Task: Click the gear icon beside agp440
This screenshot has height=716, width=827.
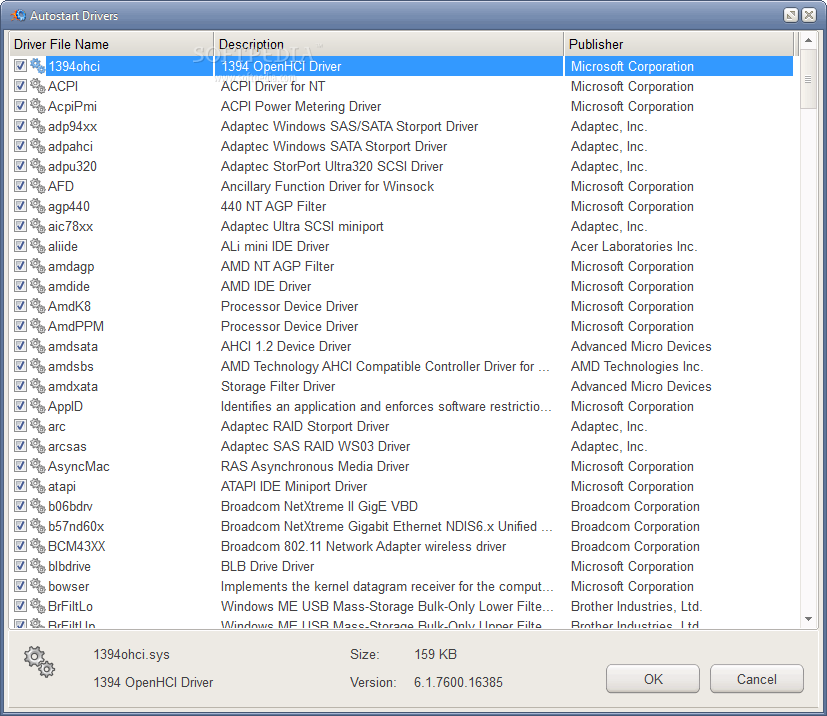Action: 37,206
